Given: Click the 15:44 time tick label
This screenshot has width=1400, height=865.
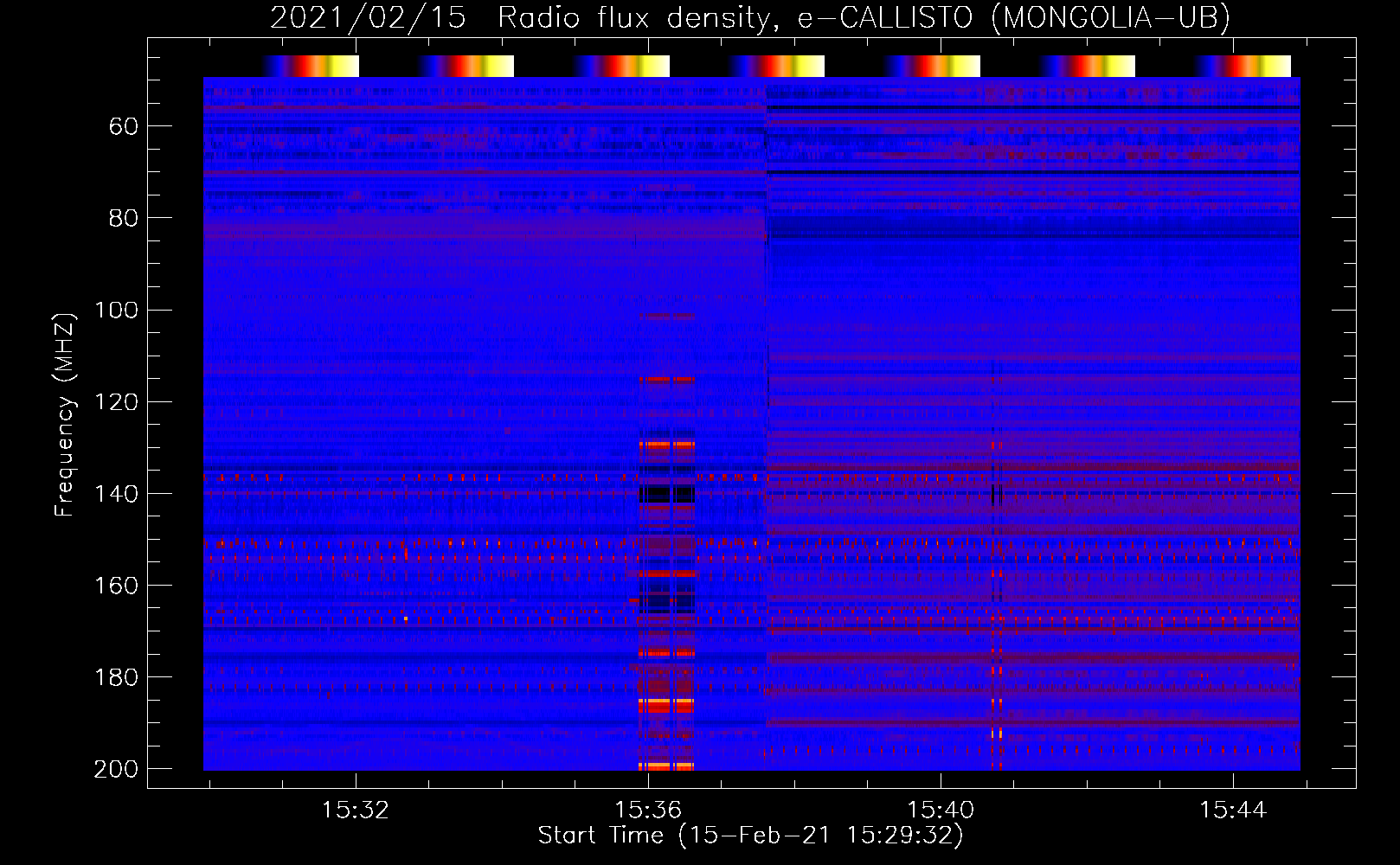Looking at the screenshot, I should click(1233, 811).
